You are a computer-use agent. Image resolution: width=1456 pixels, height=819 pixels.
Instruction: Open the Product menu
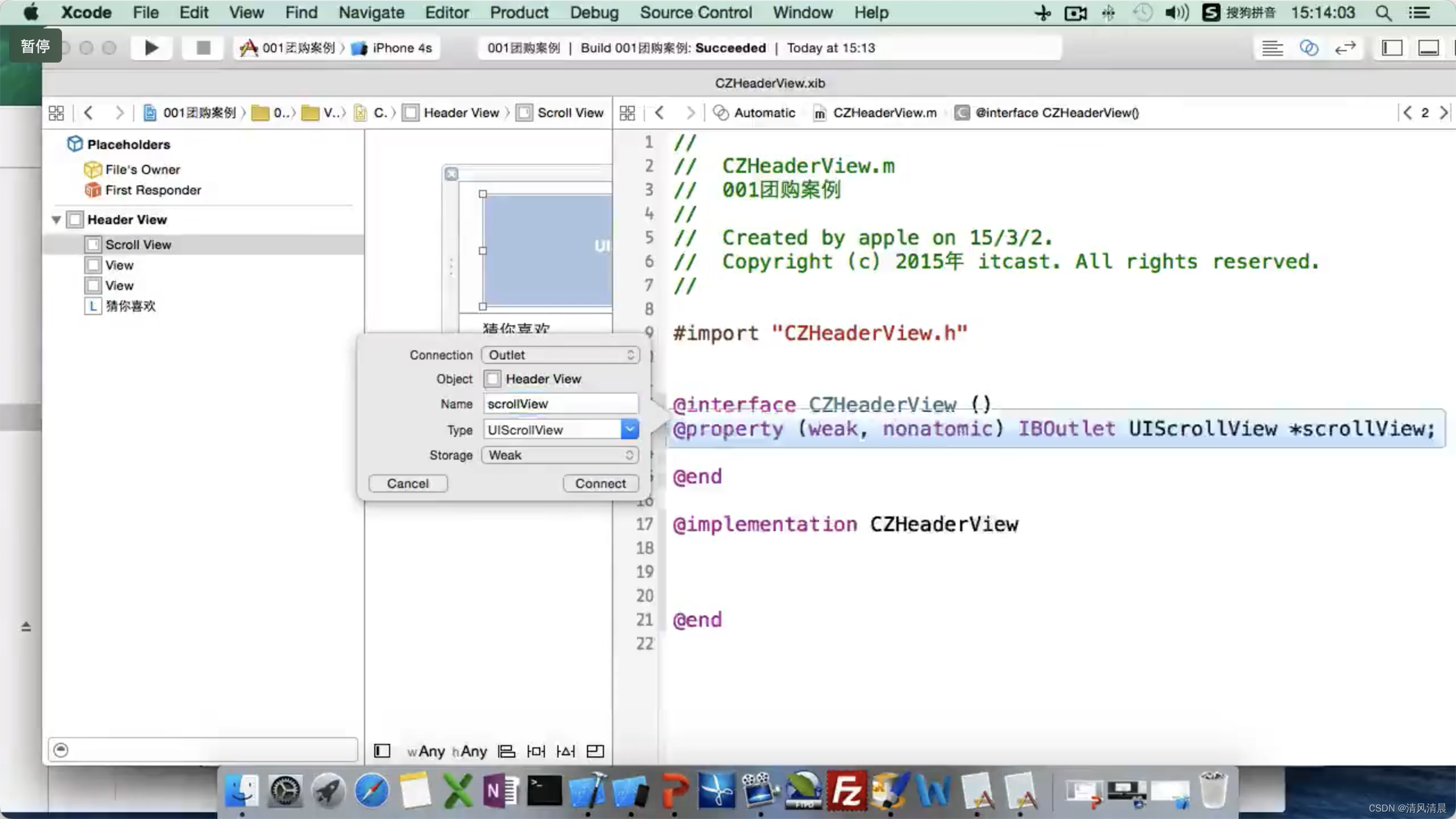tap(519, 13)
